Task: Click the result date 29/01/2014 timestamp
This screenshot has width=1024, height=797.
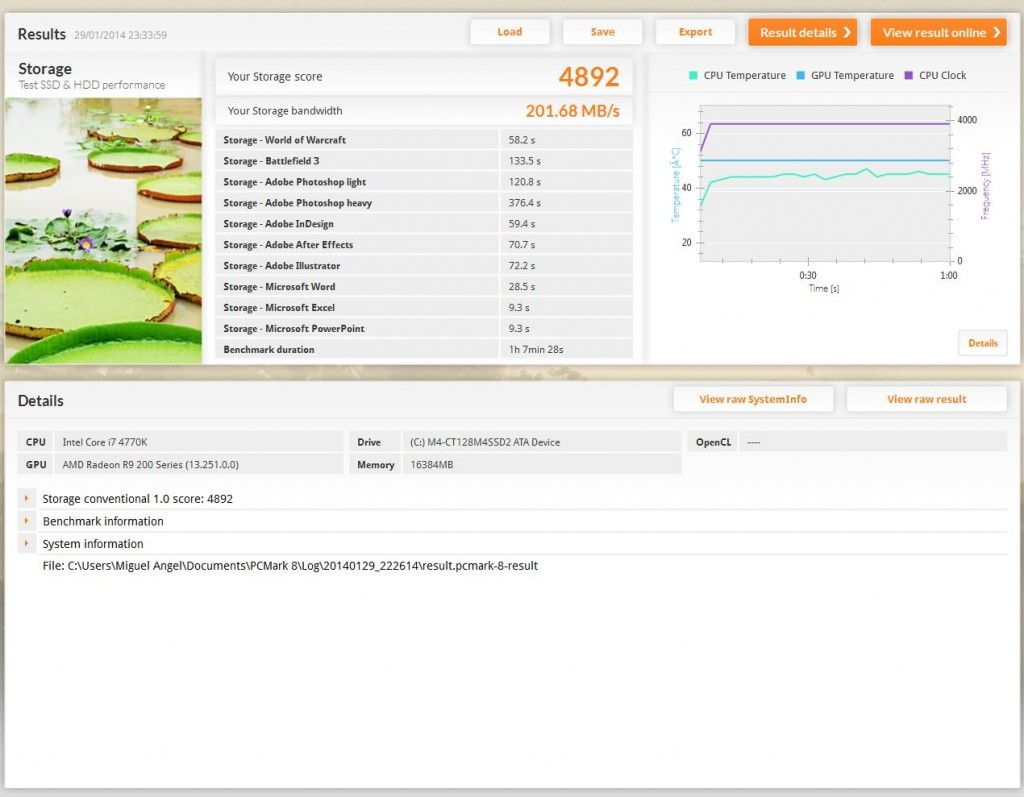Action: [120, 35]
